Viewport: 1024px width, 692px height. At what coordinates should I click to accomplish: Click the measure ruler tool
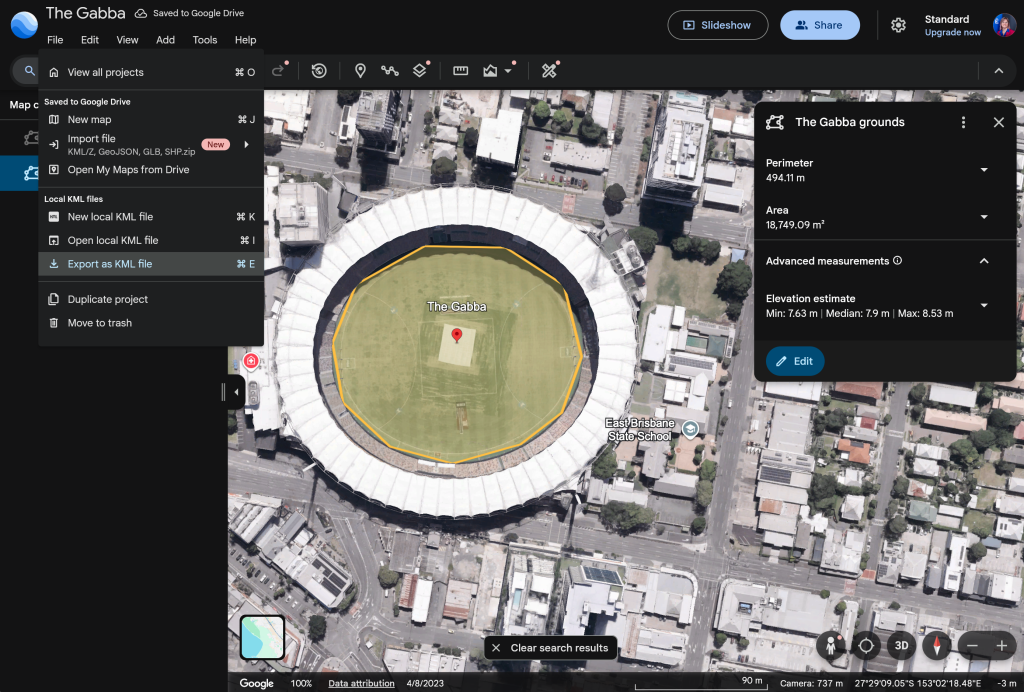point(460,71)
